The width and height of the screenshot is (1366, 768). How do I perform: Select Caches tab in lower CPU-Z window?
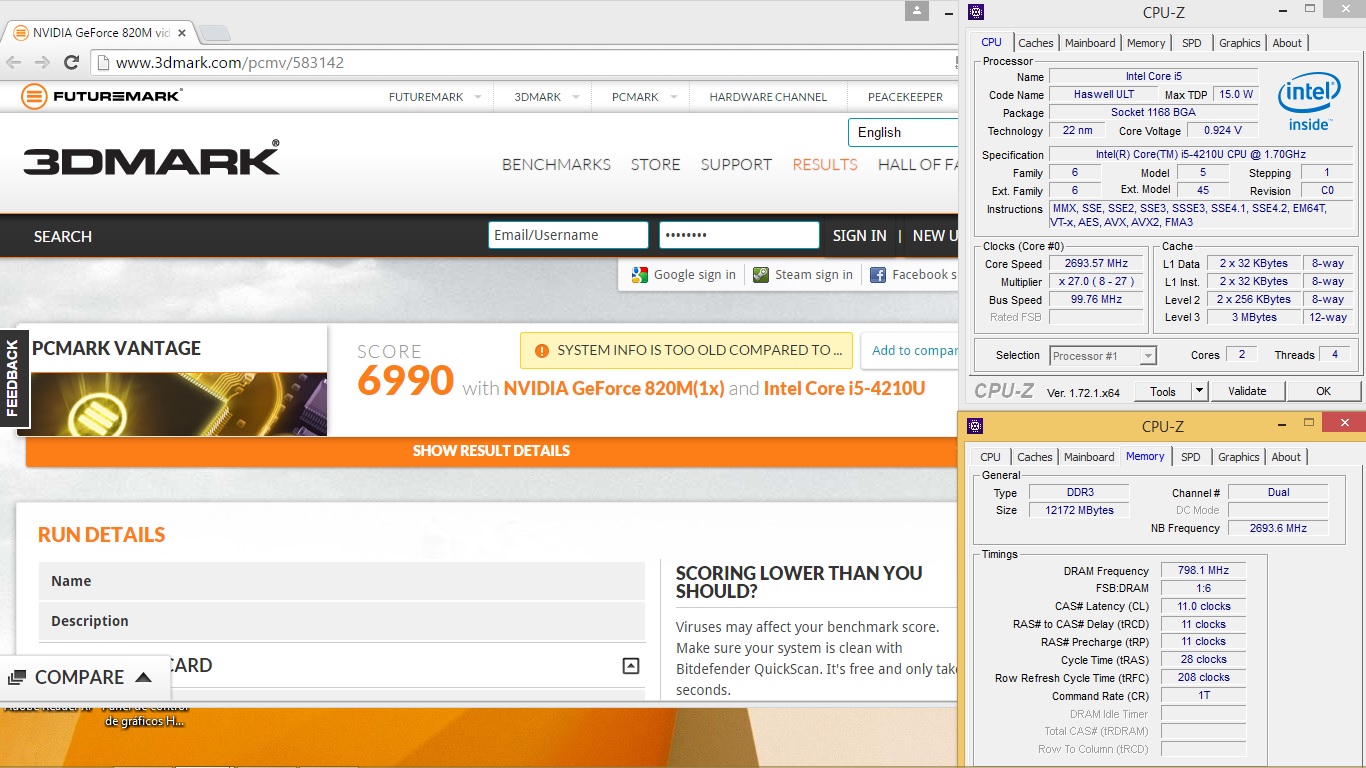pos(1035,457)
